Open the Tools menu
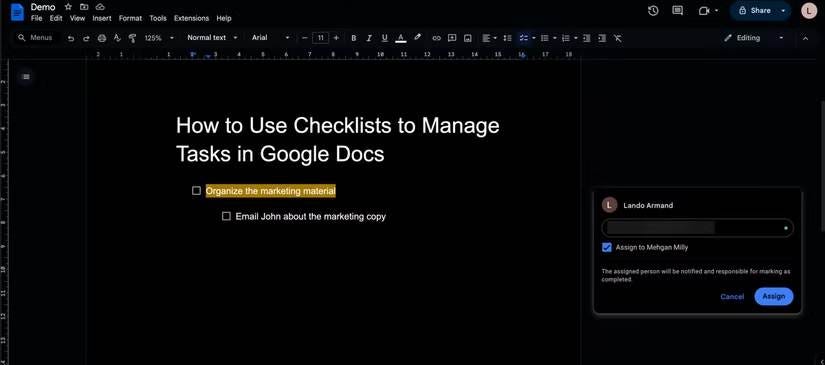The height and width of the screenshot is (365, 825). pyautogui.click(x=158, y=18)
